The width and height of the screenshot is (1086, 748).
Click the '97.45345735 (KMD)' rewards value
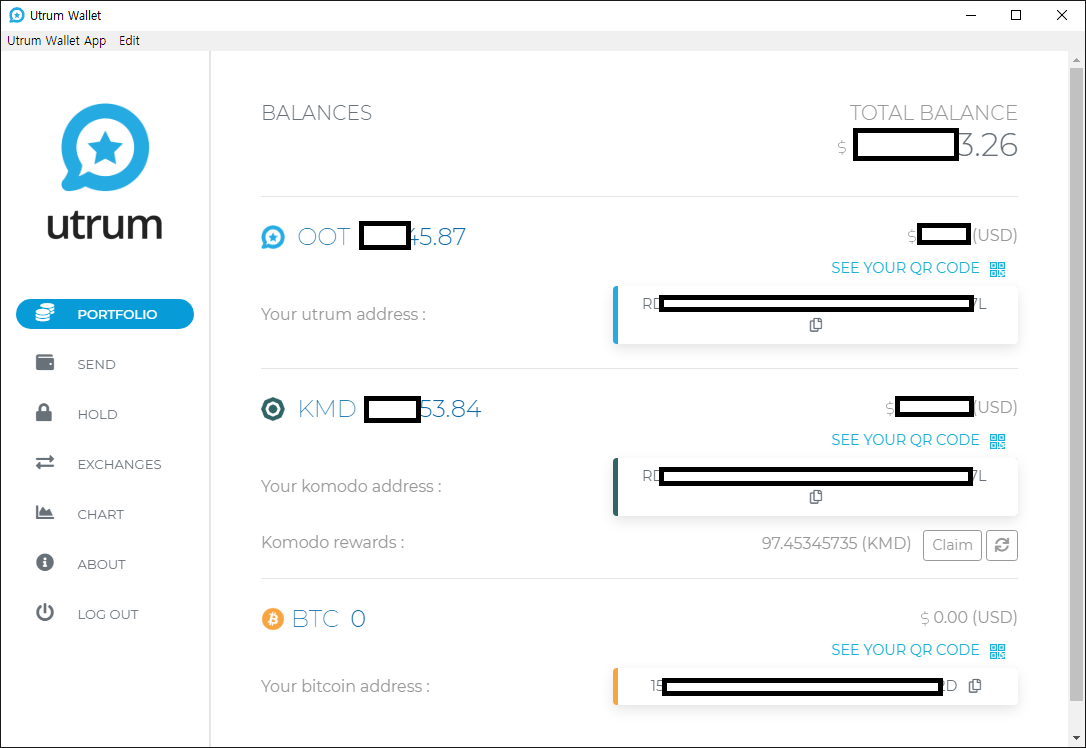pyautogui.click(x=837, y=543)
